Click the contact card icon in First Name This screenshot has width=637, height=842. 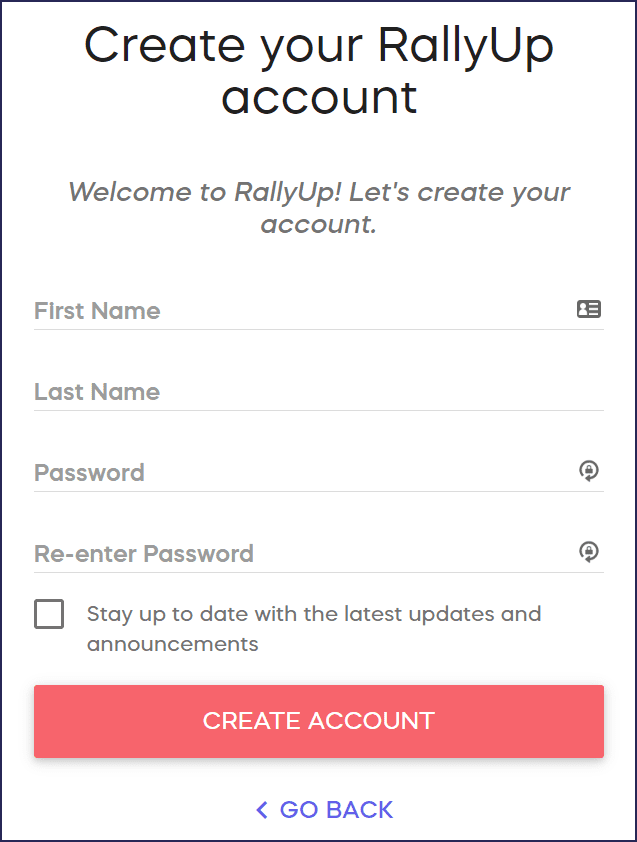589,310
